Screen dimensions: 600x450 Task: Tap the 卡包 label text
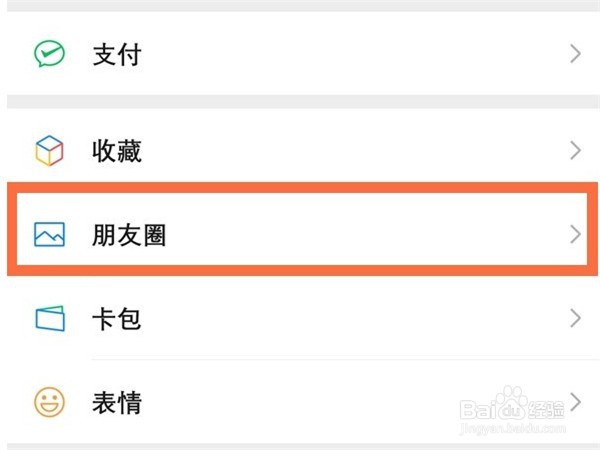click(x=116, y=319)
